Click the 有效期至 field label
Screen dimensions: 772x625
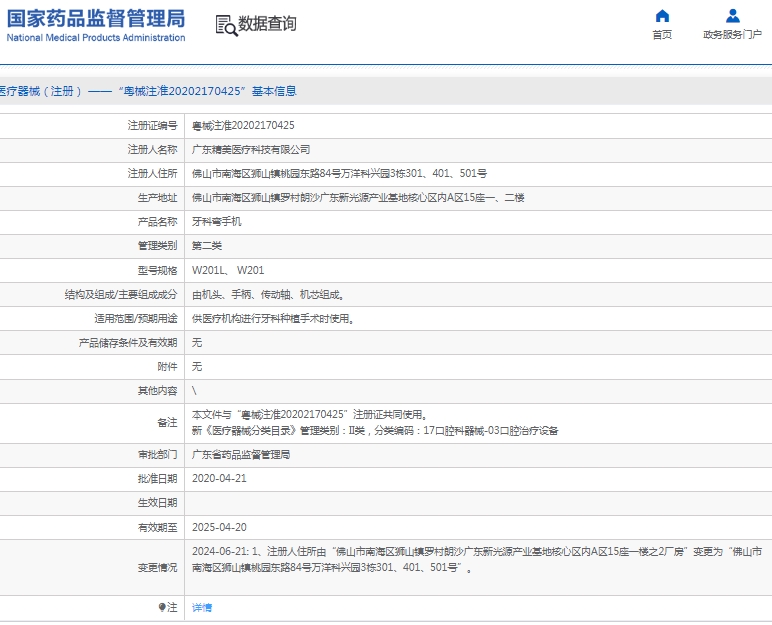[158, 527]
